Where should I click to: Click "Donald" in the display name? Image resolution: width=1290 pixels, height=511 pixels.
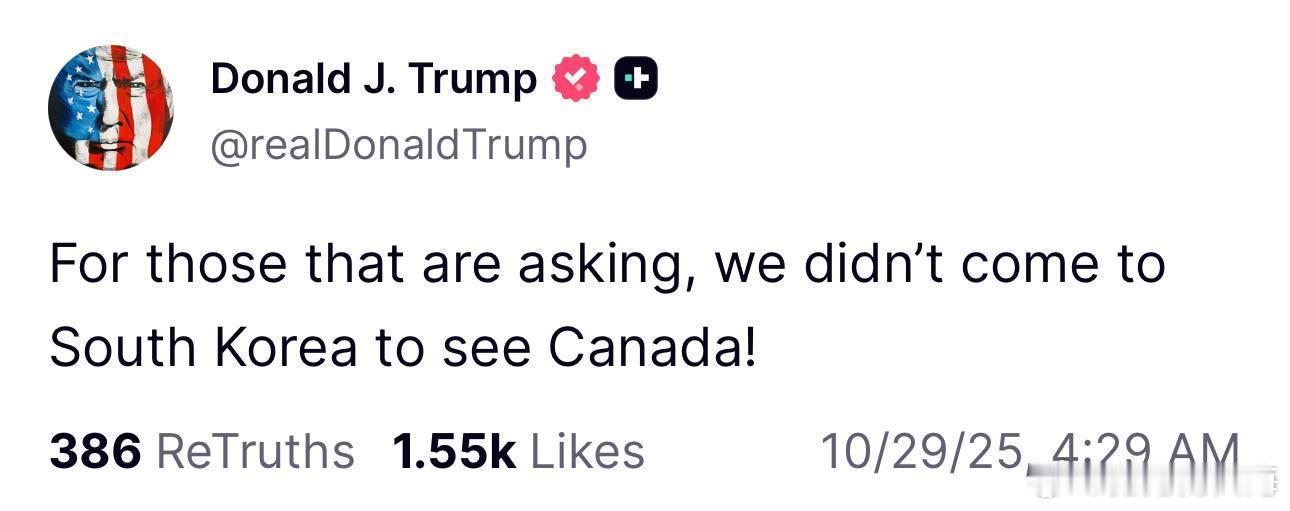tap(281, 79)
